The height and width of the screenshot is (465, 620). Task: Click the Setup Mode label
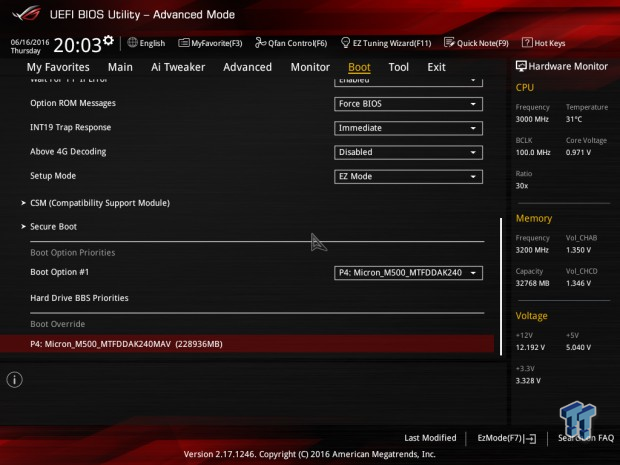tap(53, 176)
